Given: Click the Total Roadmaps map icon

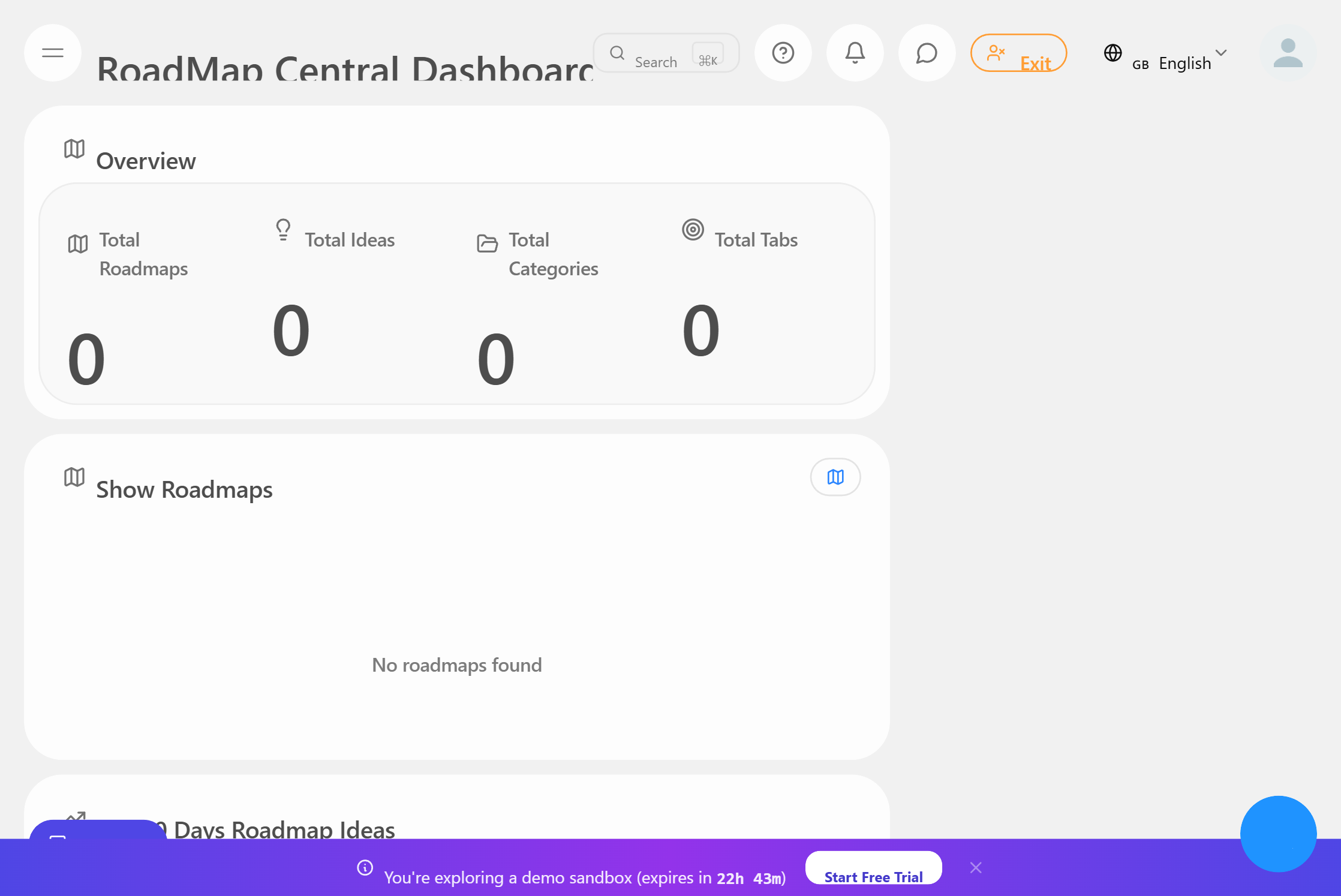Looking at the screenshot, I should [77, 243].
